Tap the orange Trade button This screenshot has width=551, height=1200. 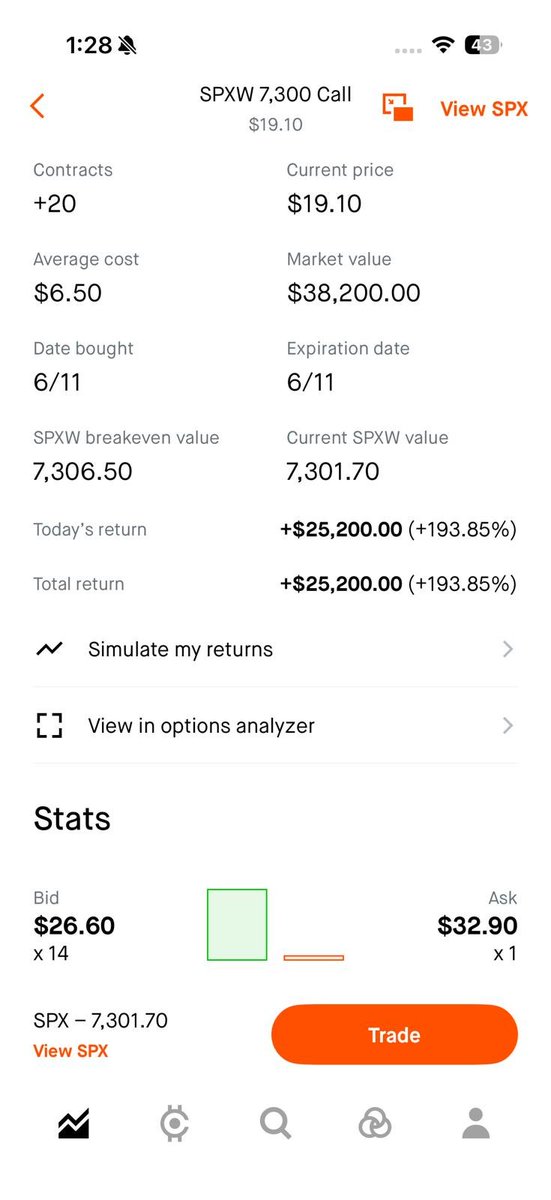coord(394,1035)
